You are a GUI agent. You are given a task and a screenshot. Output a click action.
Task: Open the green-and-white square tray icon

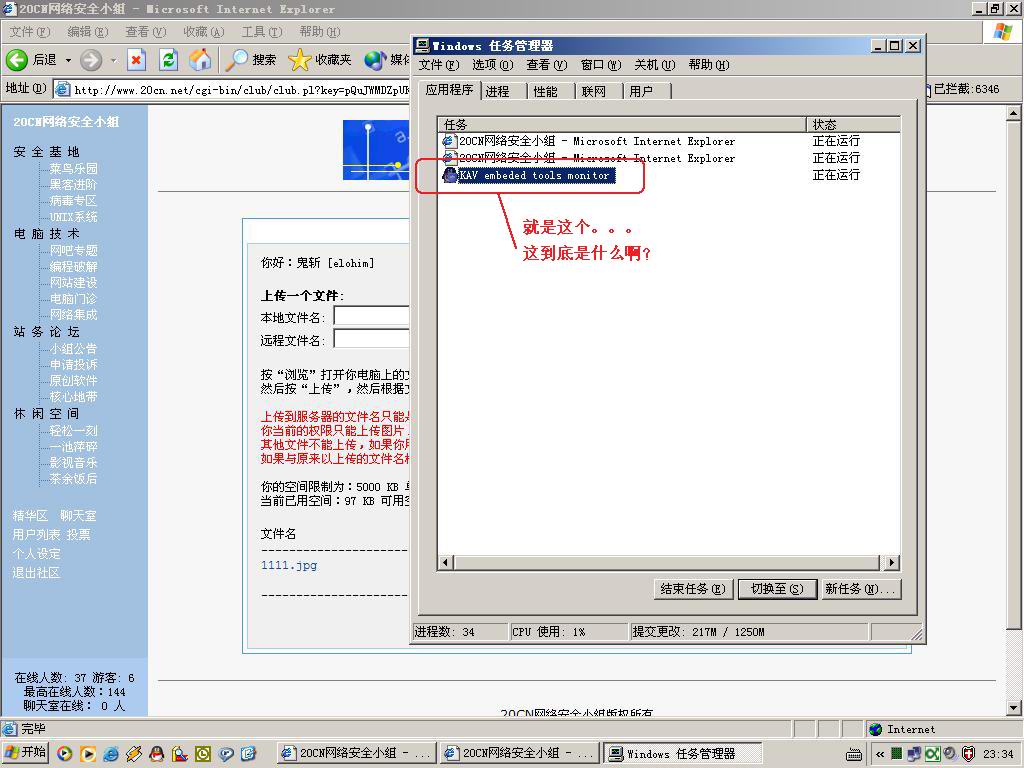click(x=932, y=754)
